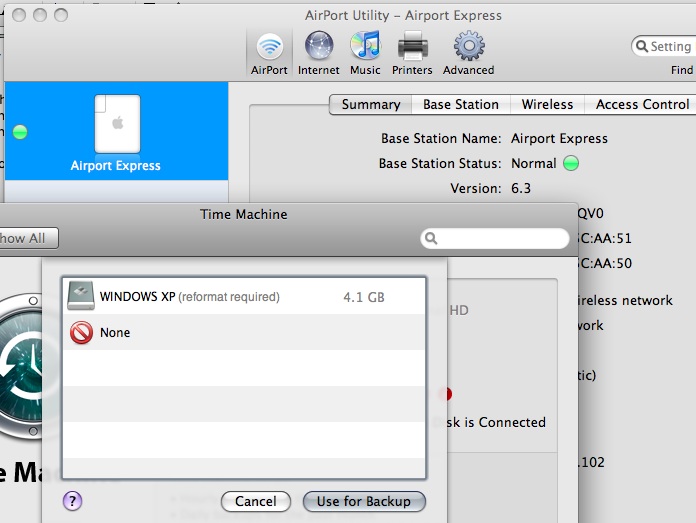This screenshot has height=523, width=696.
Task: Switch to the Access Control tab
Action: tap(642, 104)
